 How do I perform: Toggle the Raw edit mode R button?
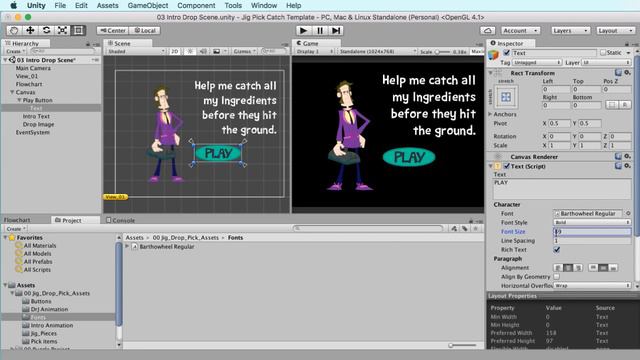coord(625,105)
